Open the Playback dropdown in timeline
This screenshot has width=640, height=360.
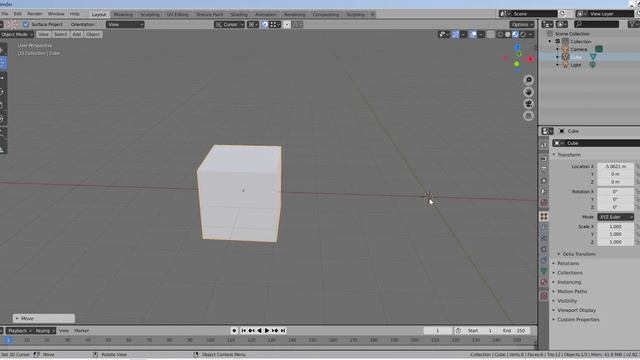click(x=20, y=331)
